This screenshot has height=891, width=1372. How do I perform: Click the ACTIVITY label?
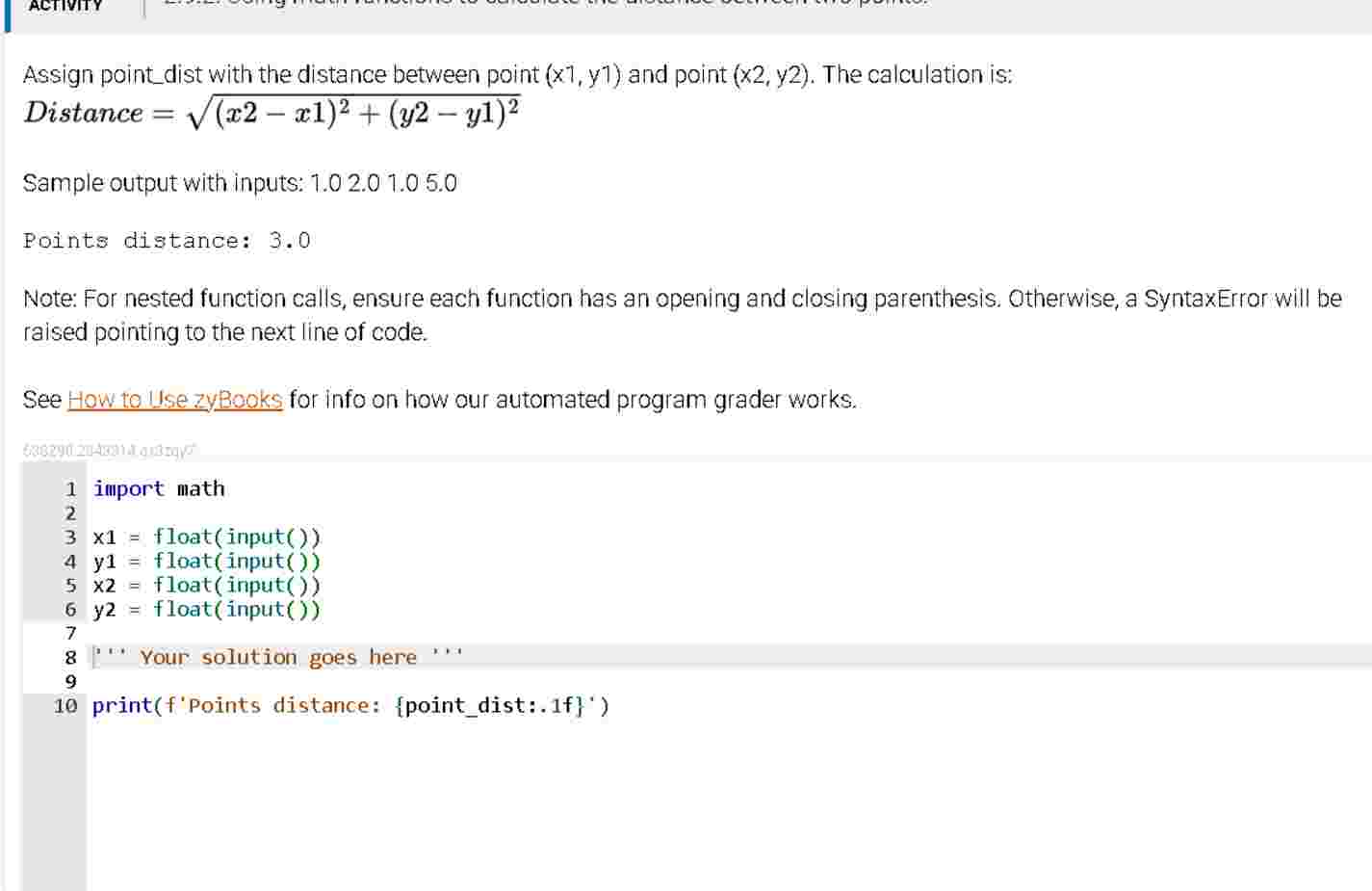pyautogui.click(x=65, y=8)
